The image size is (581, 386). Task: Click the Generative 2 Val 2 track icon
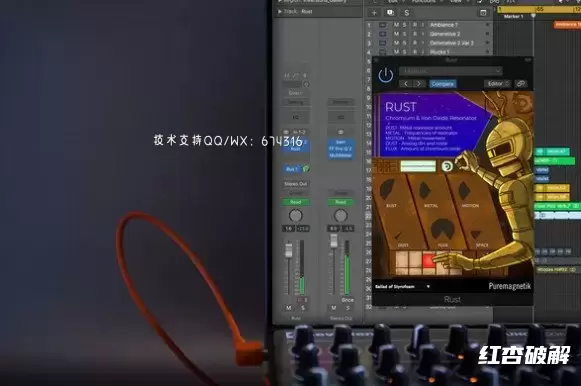click(383, 43)
